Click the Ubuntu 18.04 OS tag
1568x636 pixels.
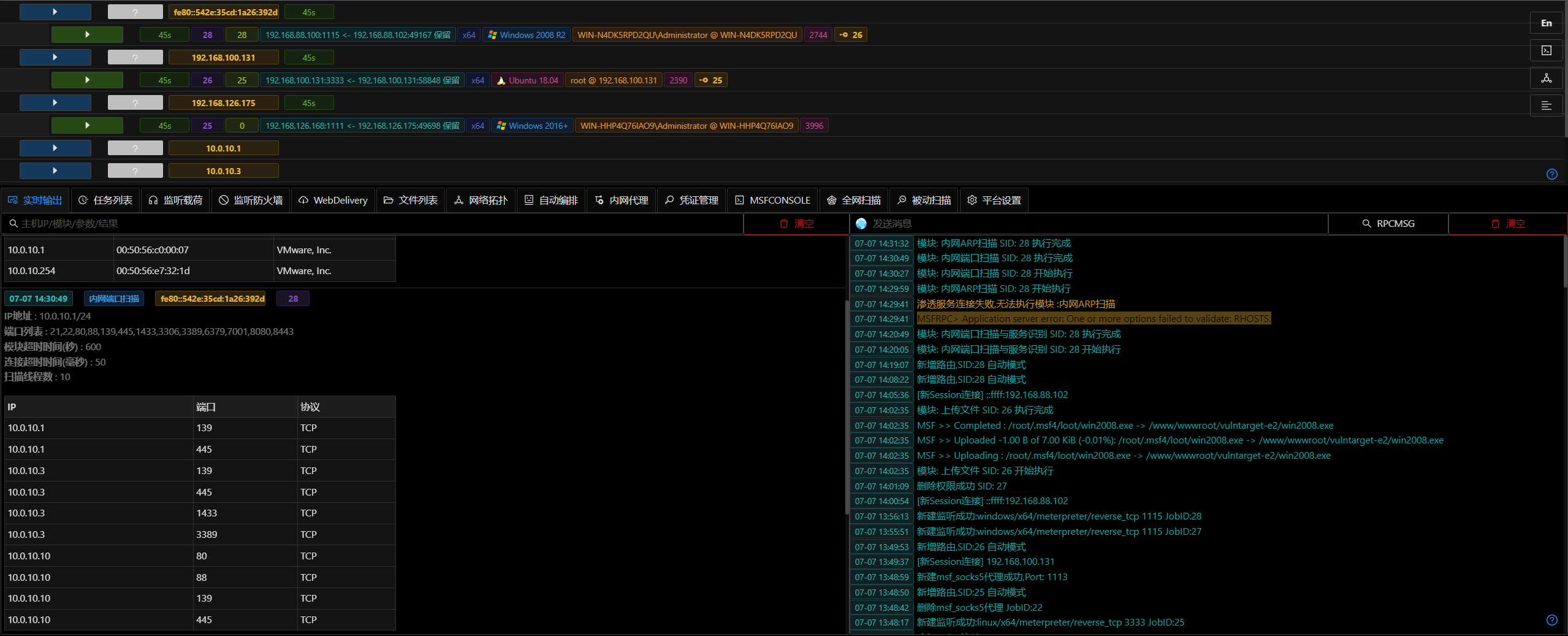pyautogui.click(x=528, y=80)
